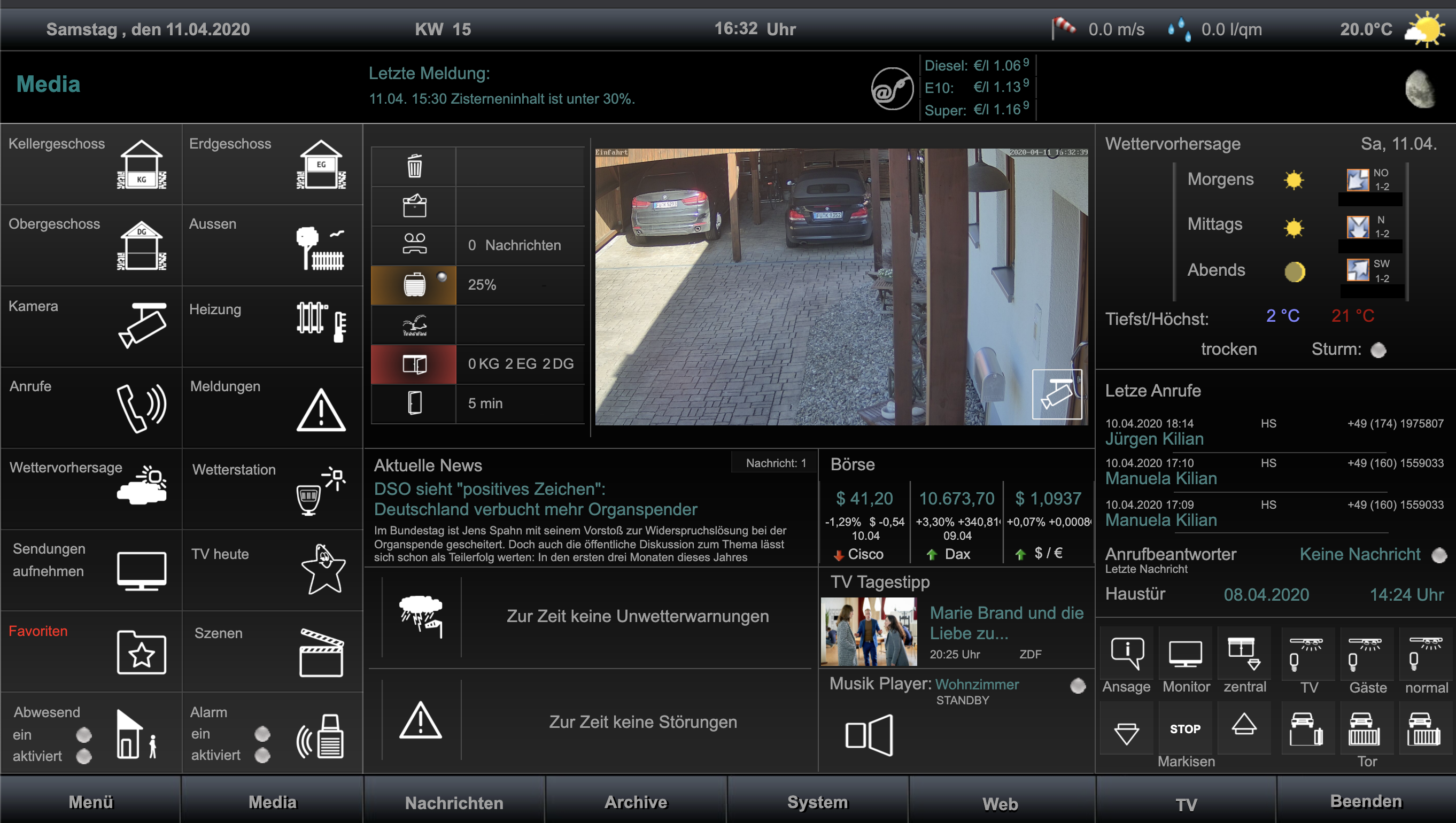Toggle the Abwesend ein indicator
This screenshot has height=823, width=1456.
(x=84, y=734)
